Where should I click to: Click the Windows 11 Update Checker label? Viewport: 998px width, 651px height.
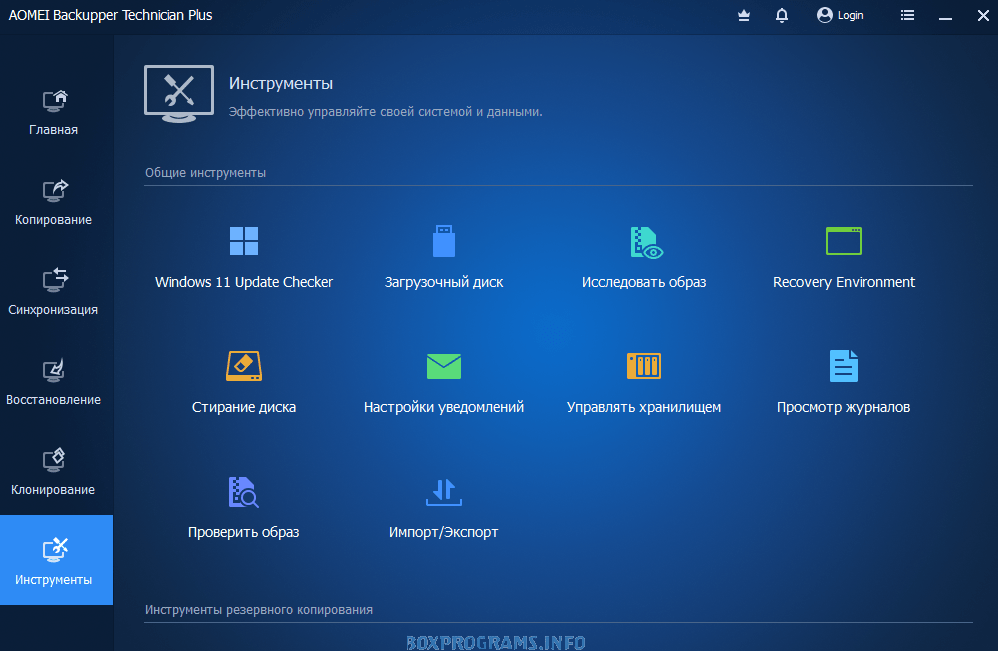click(x=244, y=282)
